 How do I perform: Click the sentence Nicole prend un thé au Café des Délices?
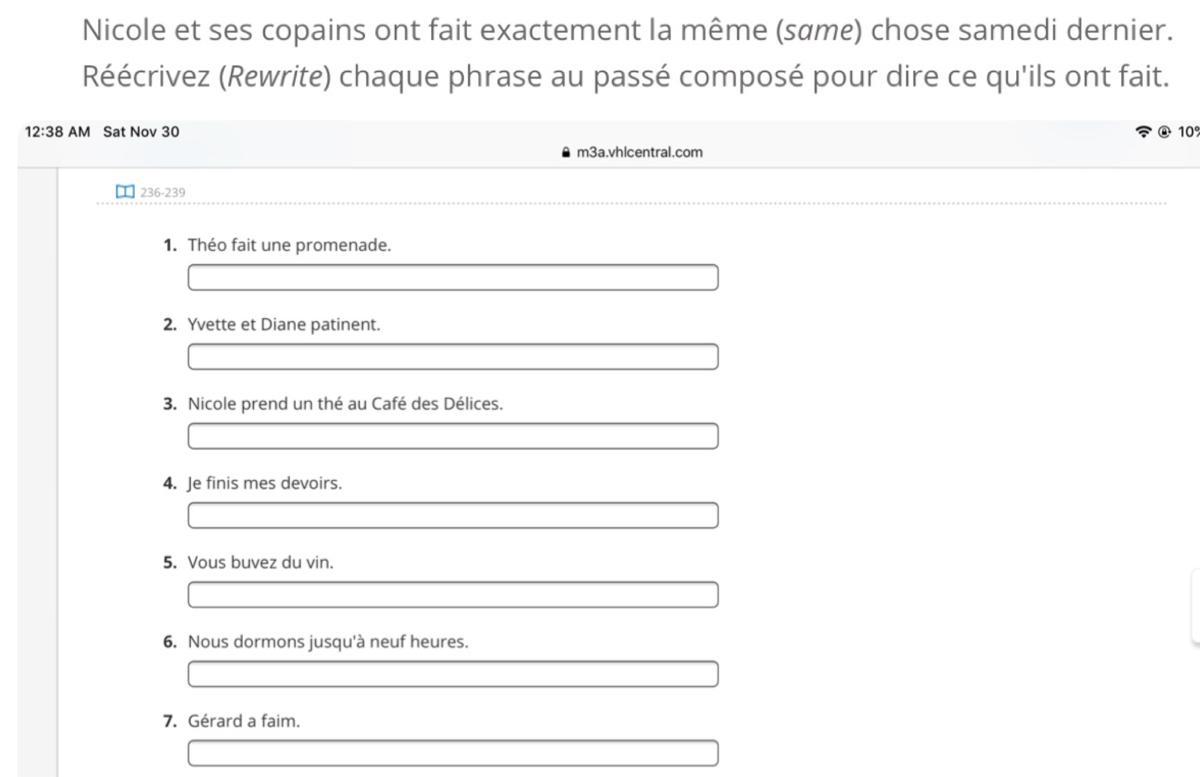pos(346,404)
